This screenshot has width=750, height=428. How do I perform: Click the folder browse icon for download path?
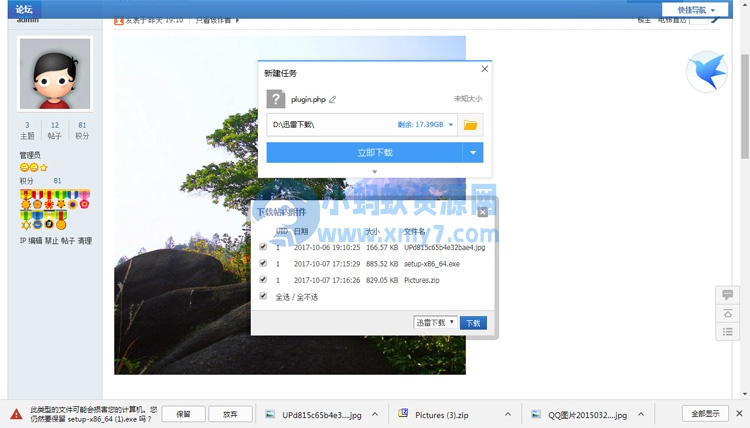pos(471,125)
